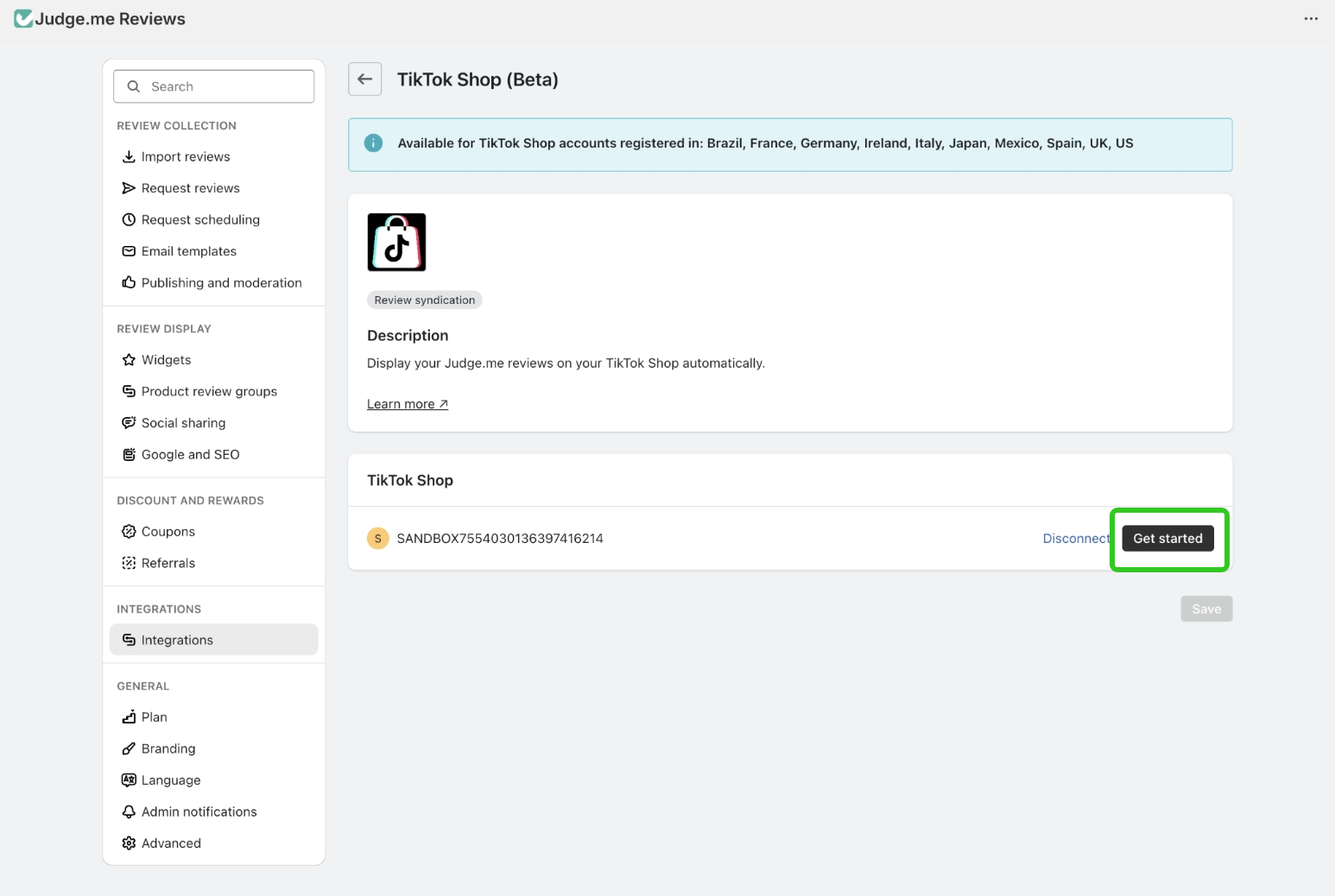Click the Description heading

[x=408, y=336]
